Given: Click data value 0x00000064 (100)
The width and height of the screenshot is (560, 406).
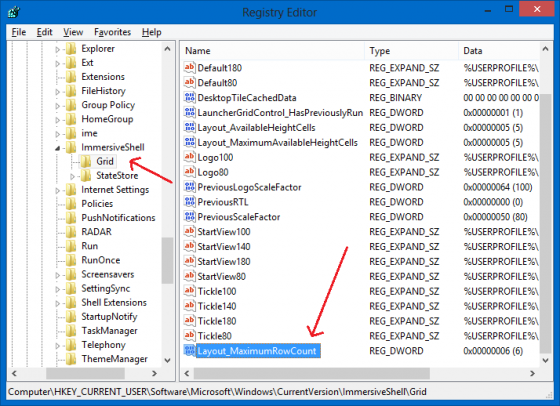Looking at the screenshot, I should pos(498,187).
